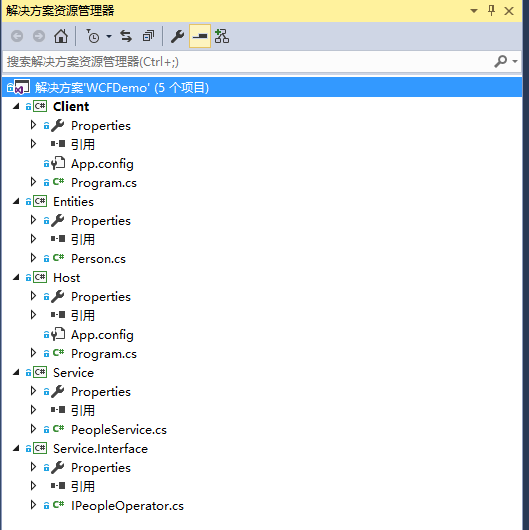
Task: Select the WCFDemo solution node
Action: point(262,88)
